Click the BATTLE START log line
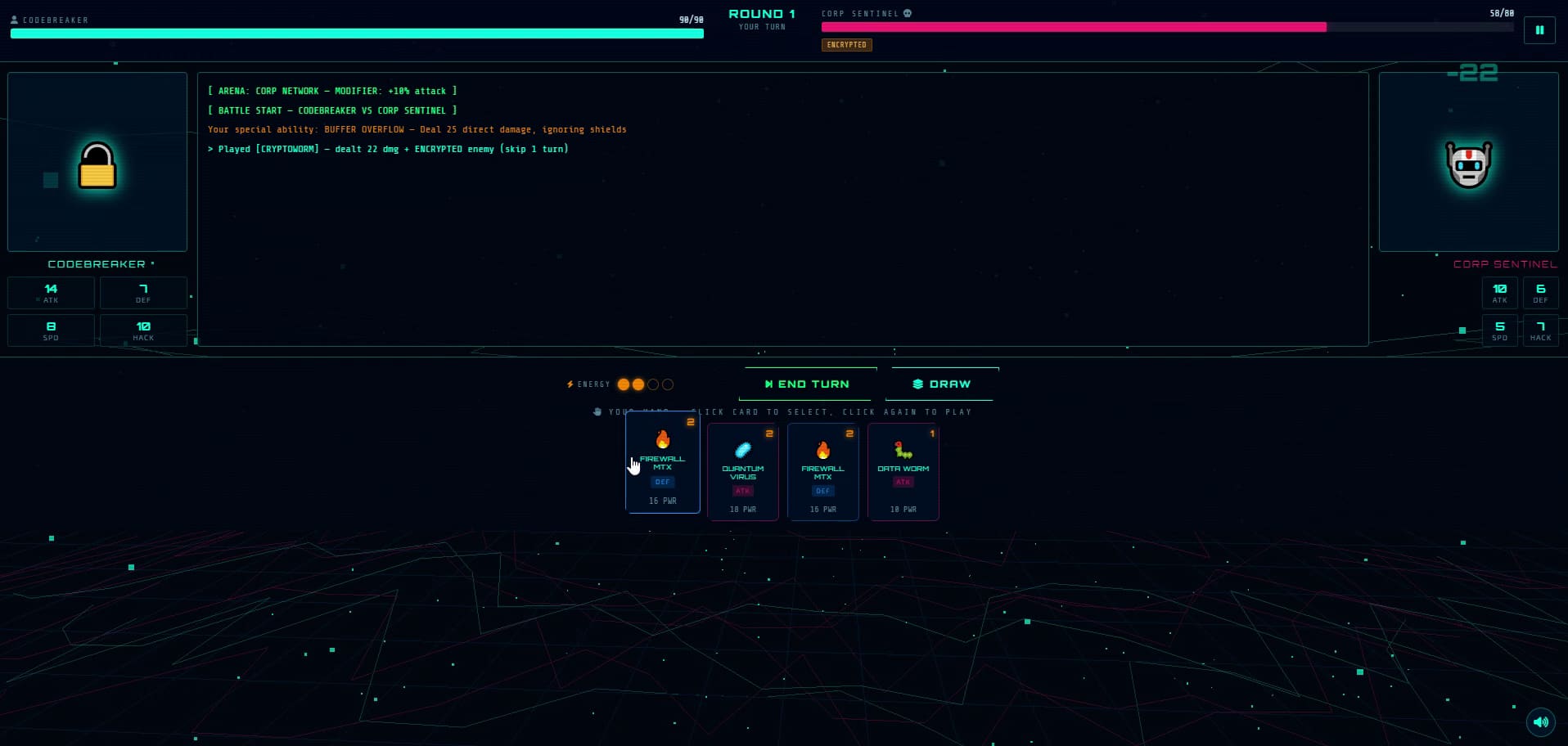Screen dimensions: 1568x746 coord(332,110)
